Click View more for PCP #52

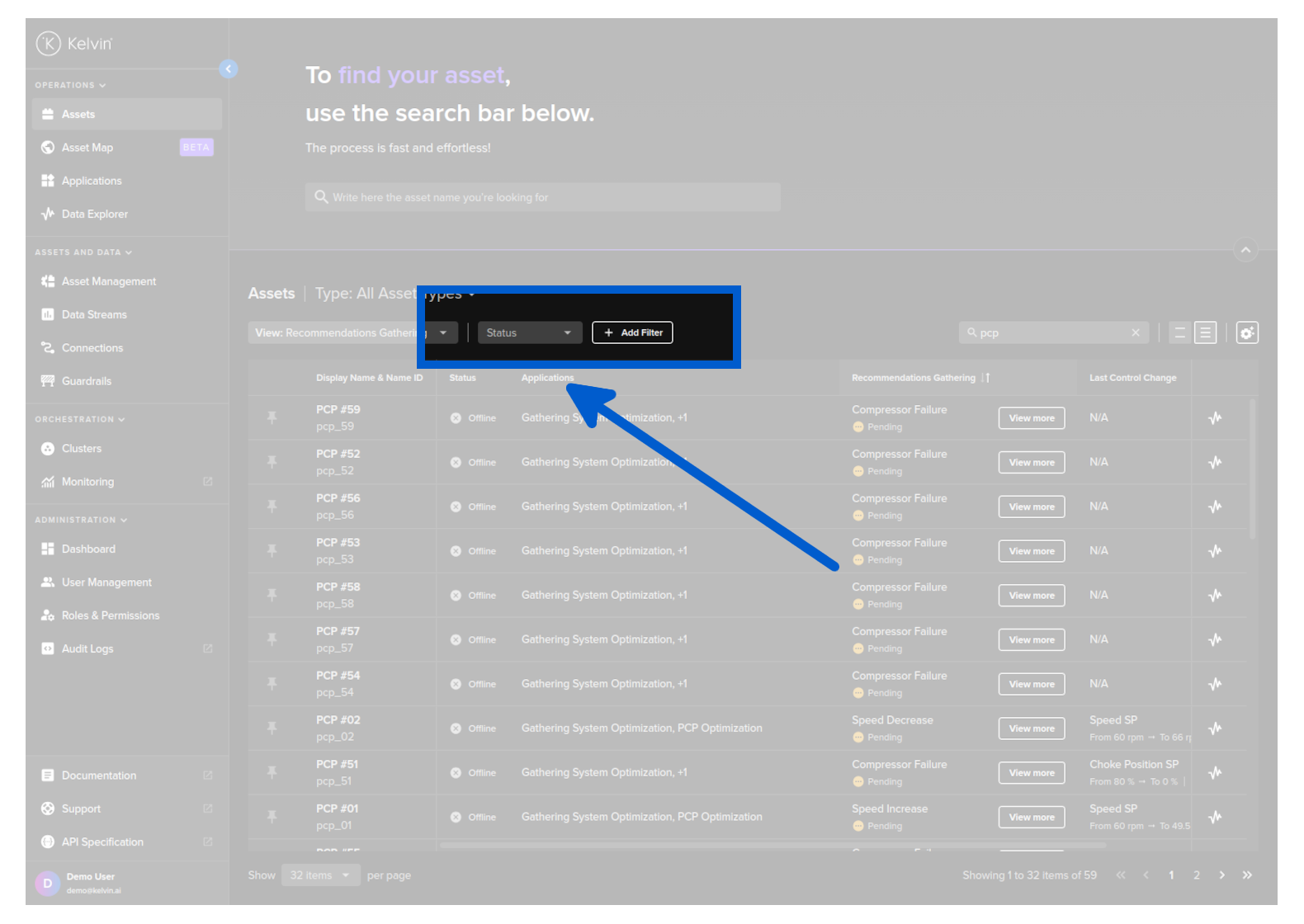tap(1031, 463)
